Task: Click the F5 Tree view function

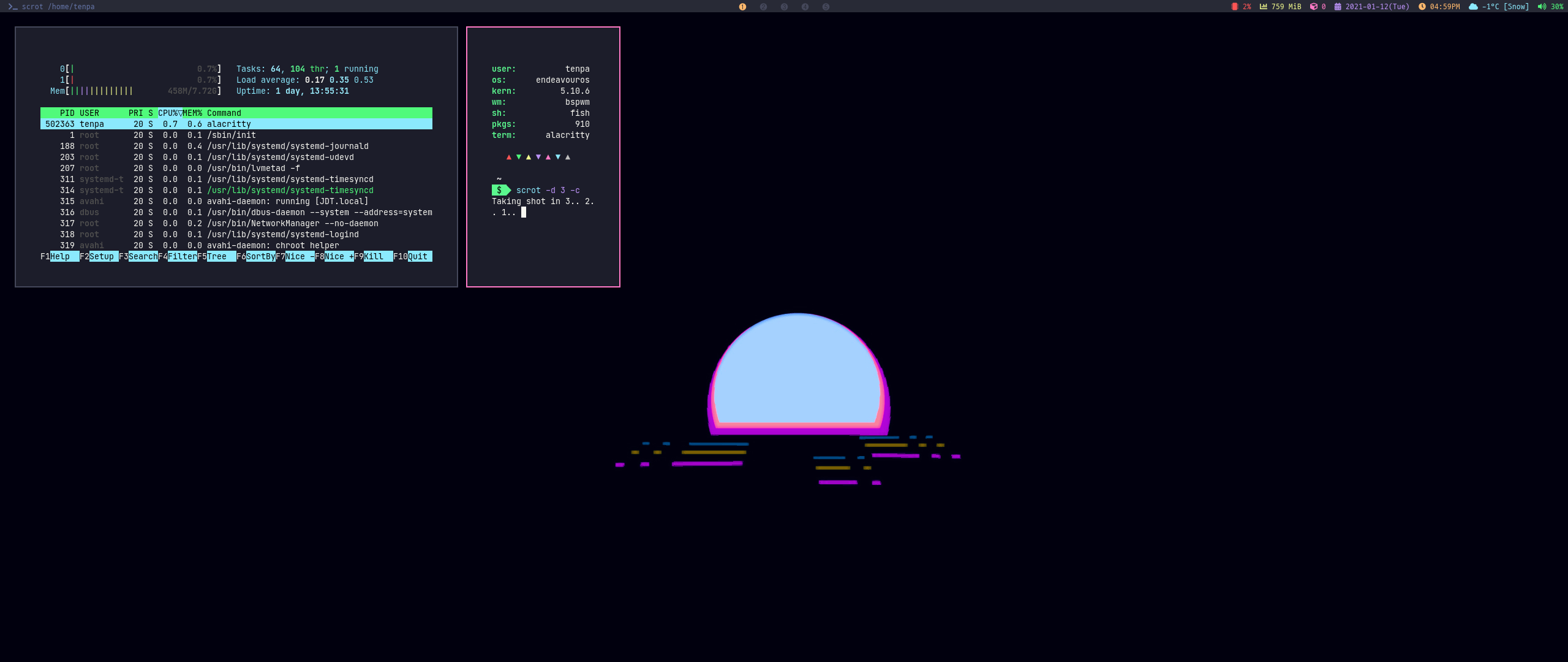Action: click(x=221, y=256)
